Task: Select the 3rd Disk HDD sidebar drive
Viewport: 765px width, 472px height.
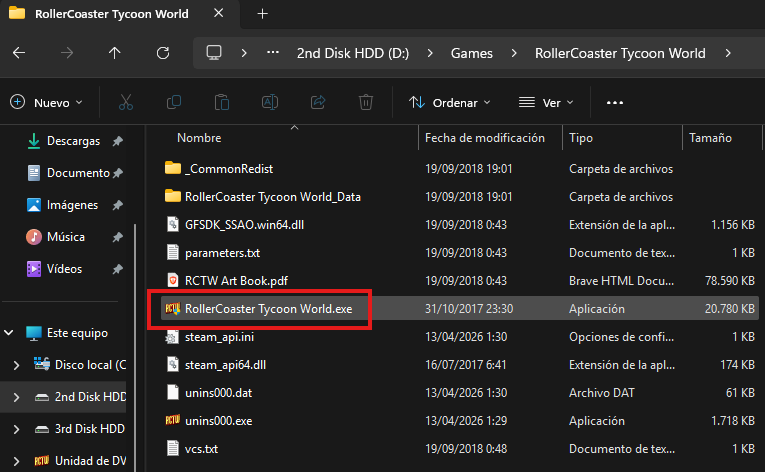Action: 81,429
